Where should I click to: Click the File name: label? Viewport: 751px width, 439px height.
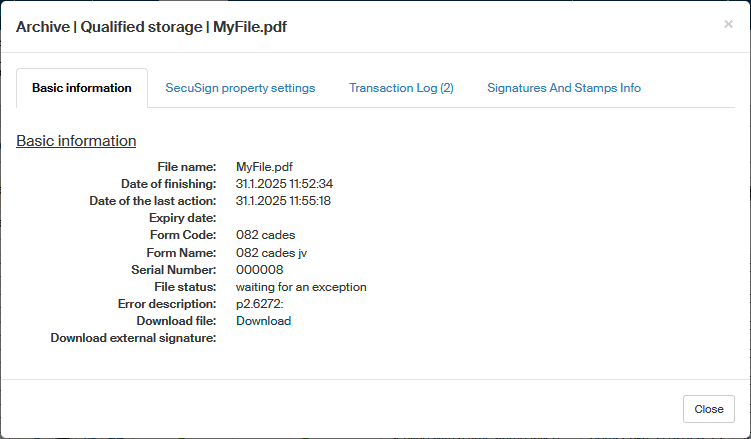click(186, 167)
